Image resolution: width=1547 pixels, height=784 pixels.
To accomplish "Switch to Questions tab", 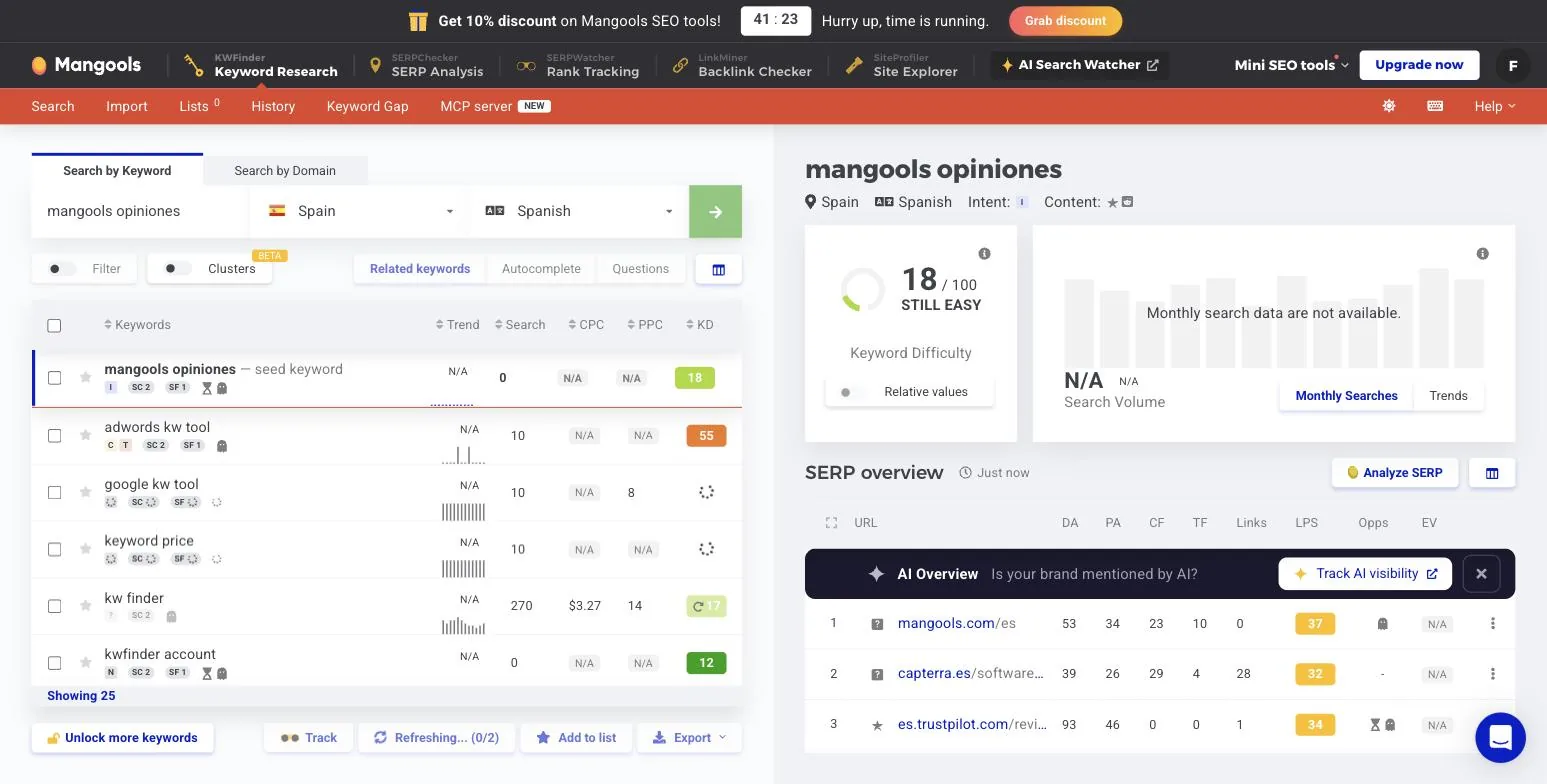I will 640,269.
